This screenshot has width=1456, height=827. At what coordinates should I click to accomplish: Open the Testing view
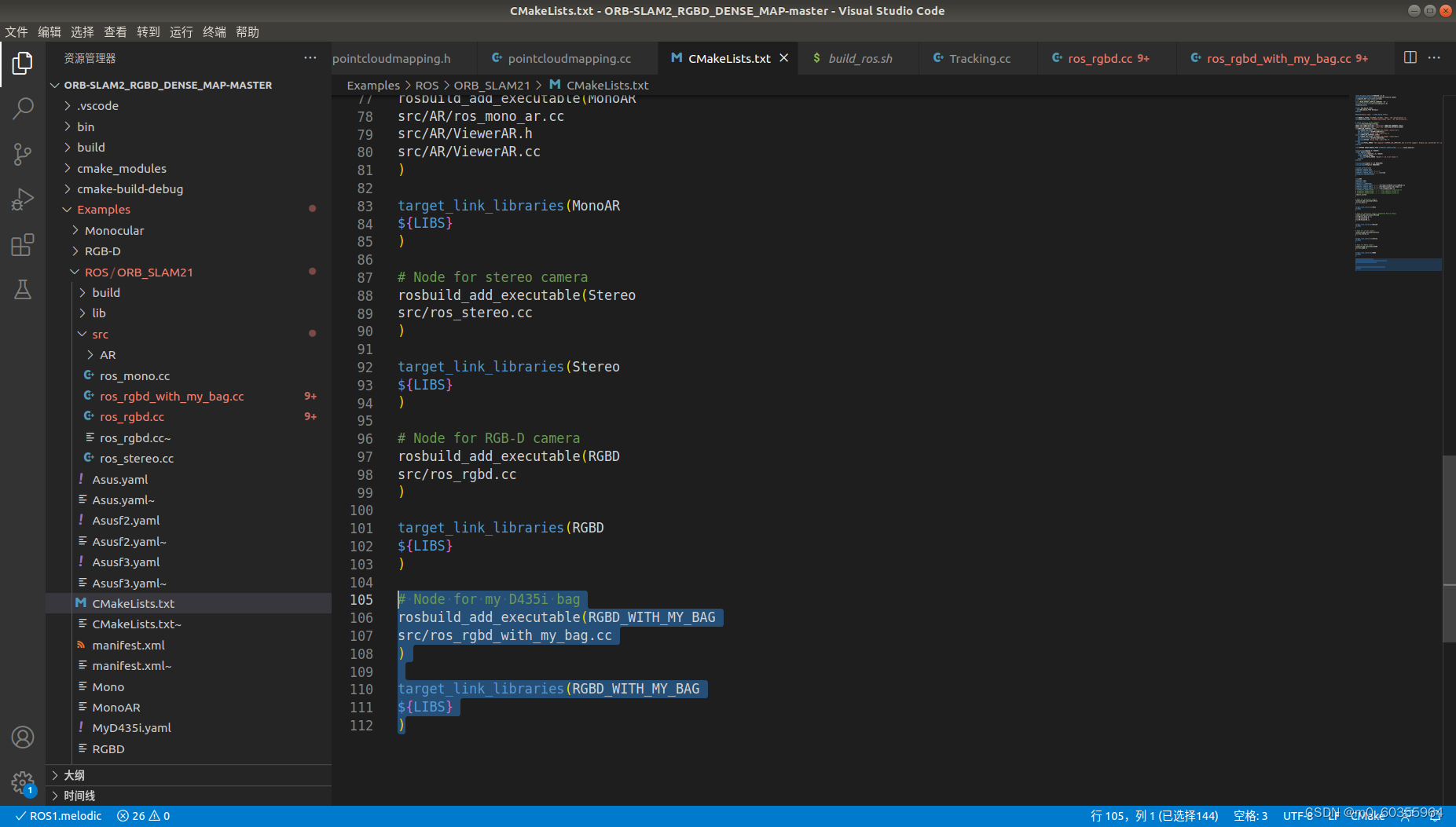pyautogui.click(x=23, y=289)
